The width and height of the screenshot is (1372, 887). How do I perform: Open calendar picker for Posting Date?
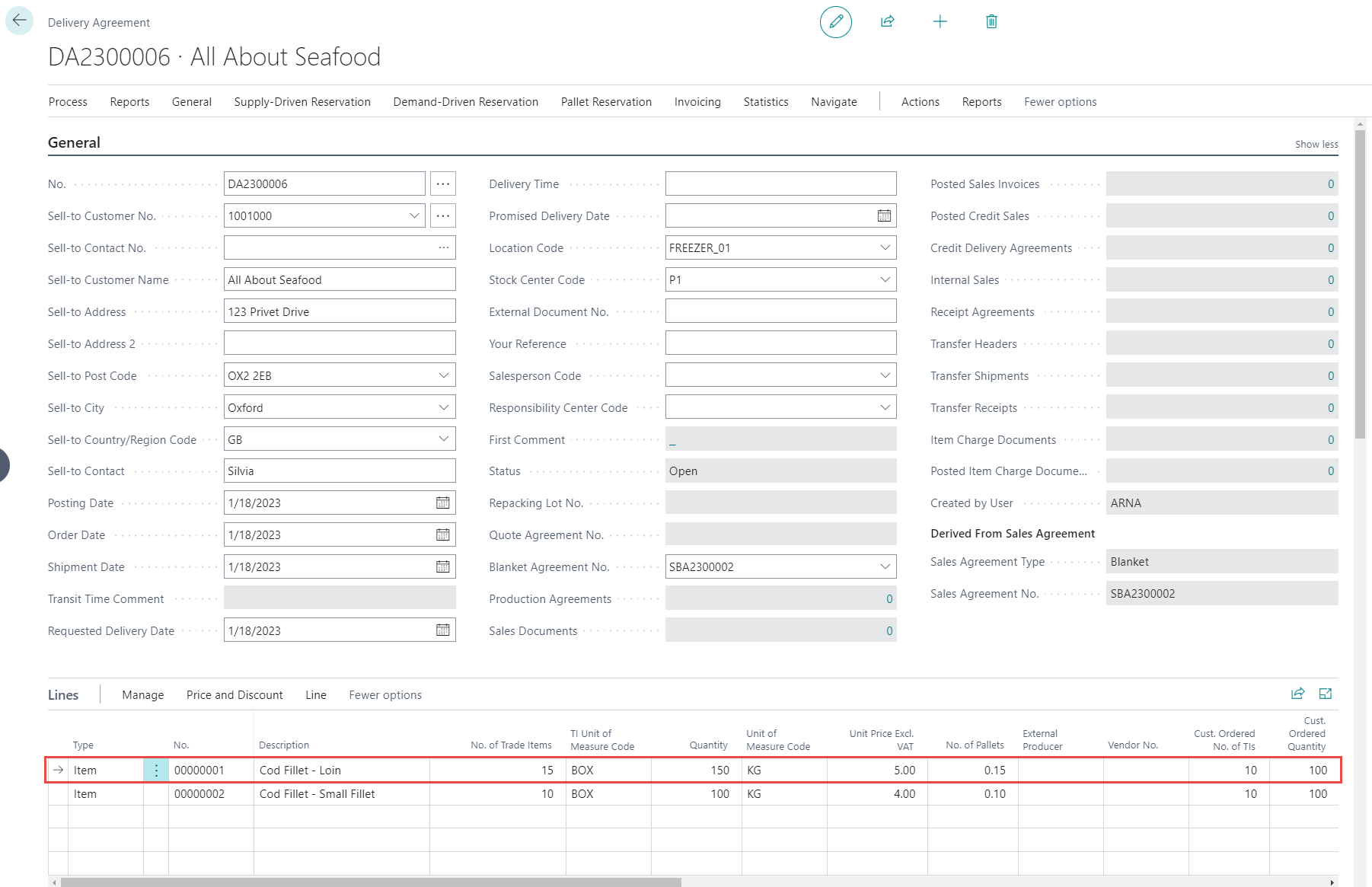pos(442,503)
